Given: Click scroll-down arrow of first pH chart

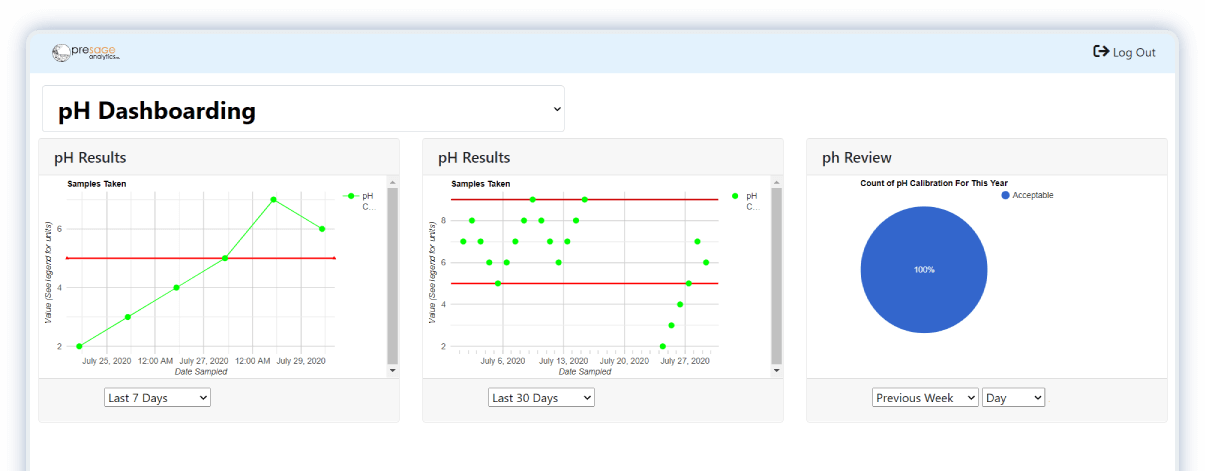Looking at the screenshot, I should [x=393, y=370].
